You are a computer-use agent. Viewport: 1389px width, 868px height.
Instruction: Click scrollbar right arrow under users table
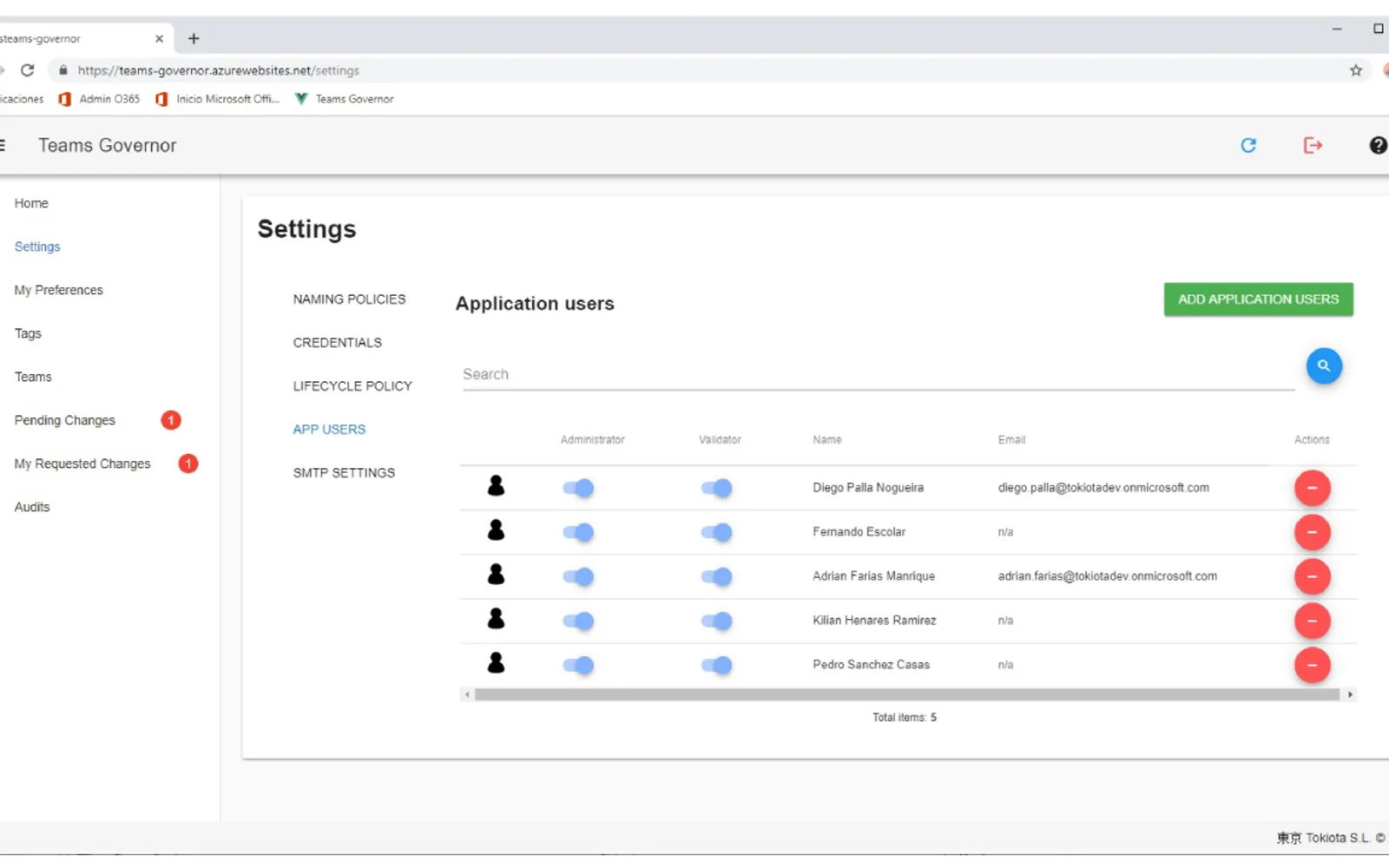click(x=1350, y=694)
